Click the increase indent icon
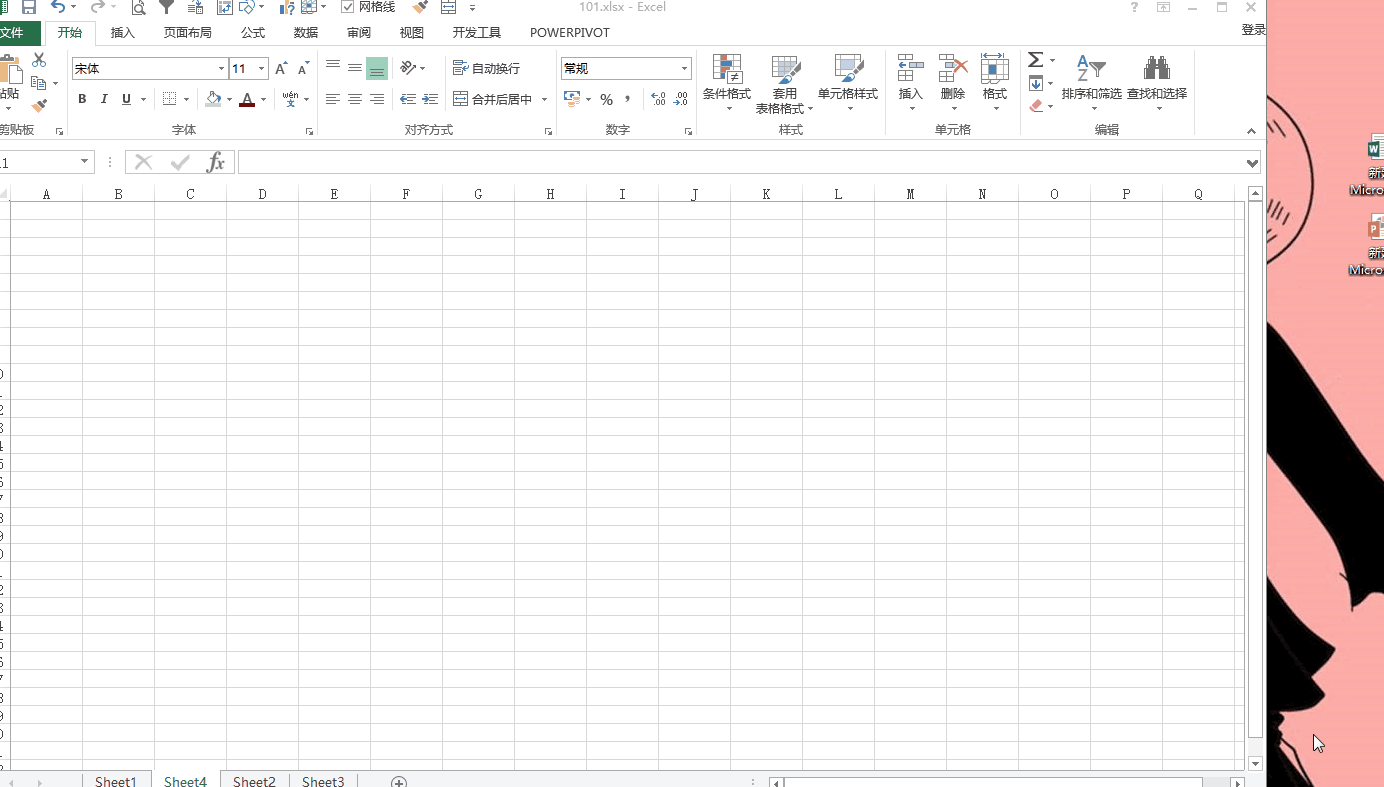Viewport: 1384px width, 787px height. click(x=430, y=99)
